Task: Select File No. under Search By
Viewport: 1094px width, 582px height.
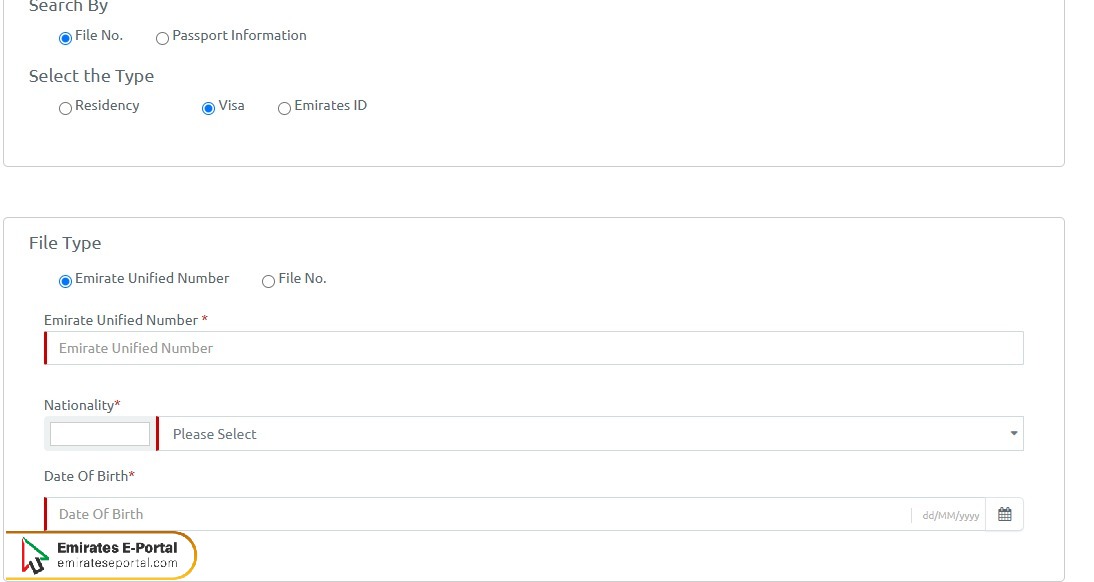Action: click(x=66, y=38)
